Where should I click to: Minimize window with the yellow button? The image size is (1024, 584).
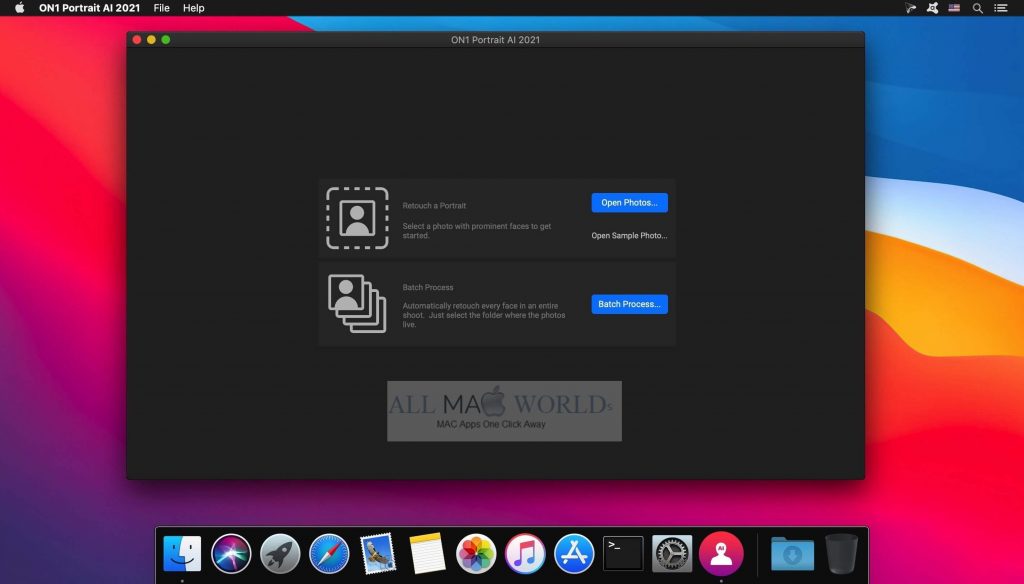click(151, 40)
